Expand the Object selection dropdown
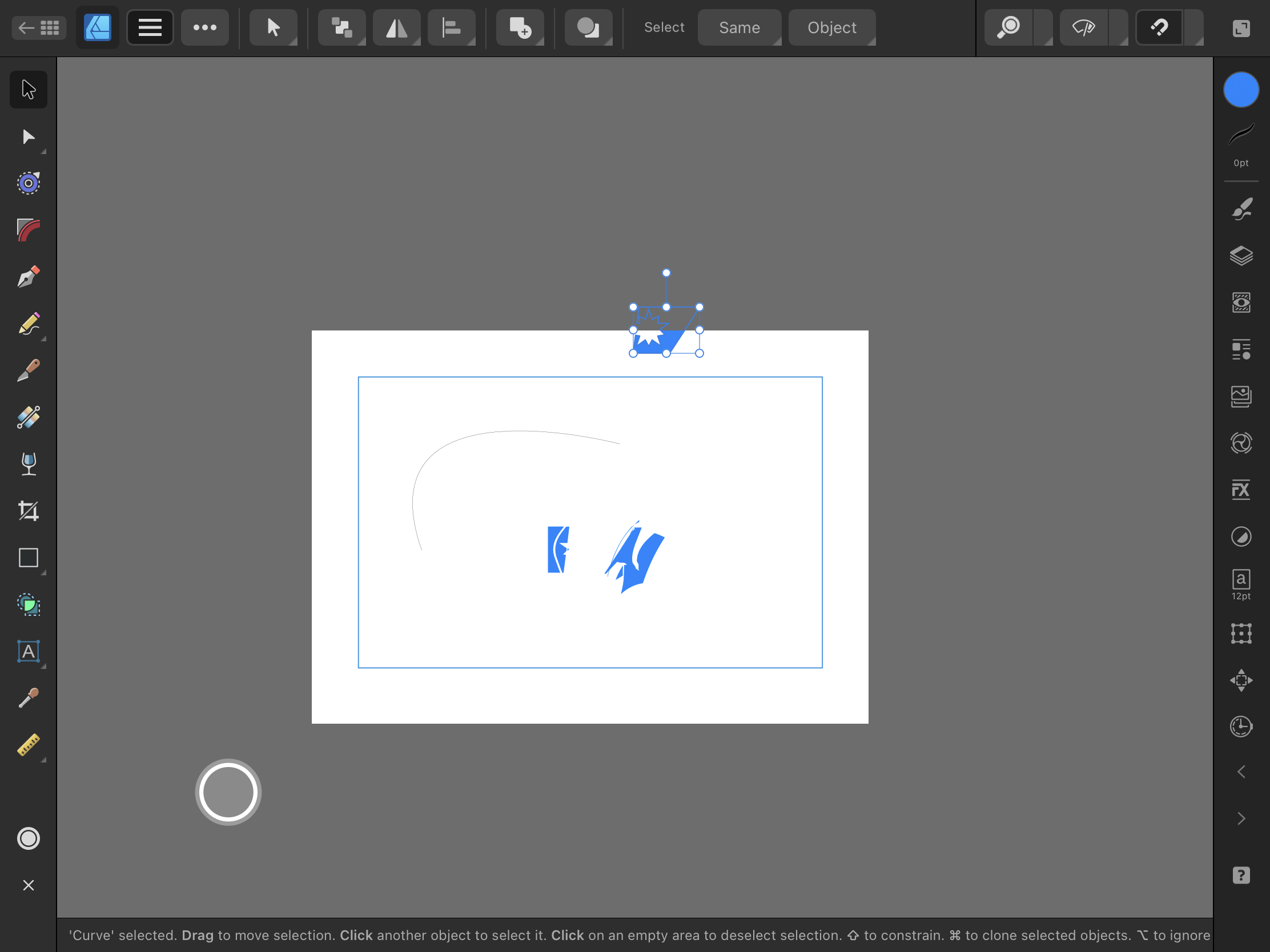Viewport: 1270px width, 952px height. tap(832, 27)
